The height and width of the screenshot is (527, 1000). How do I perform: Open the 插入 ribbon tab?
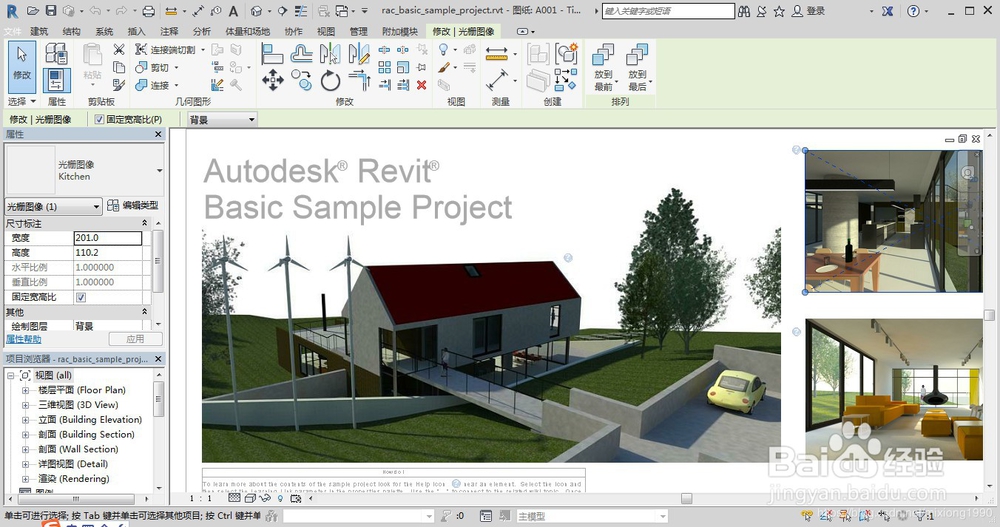tap(136, 31)
